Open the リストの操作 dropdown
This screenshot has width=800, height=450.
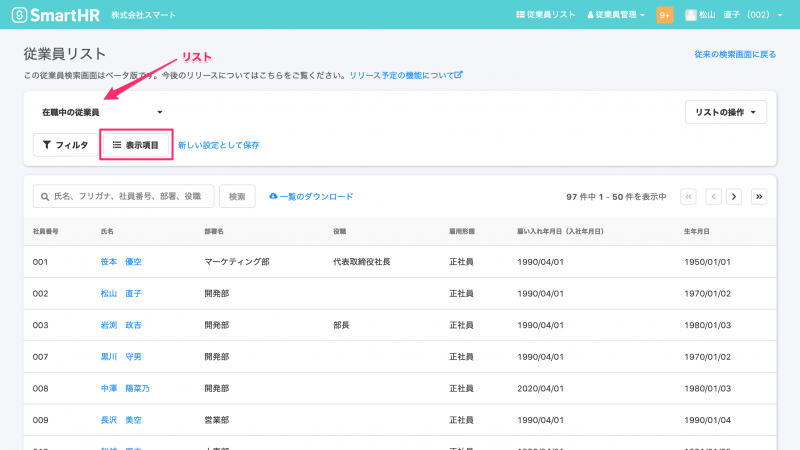[x=726, y=112]
